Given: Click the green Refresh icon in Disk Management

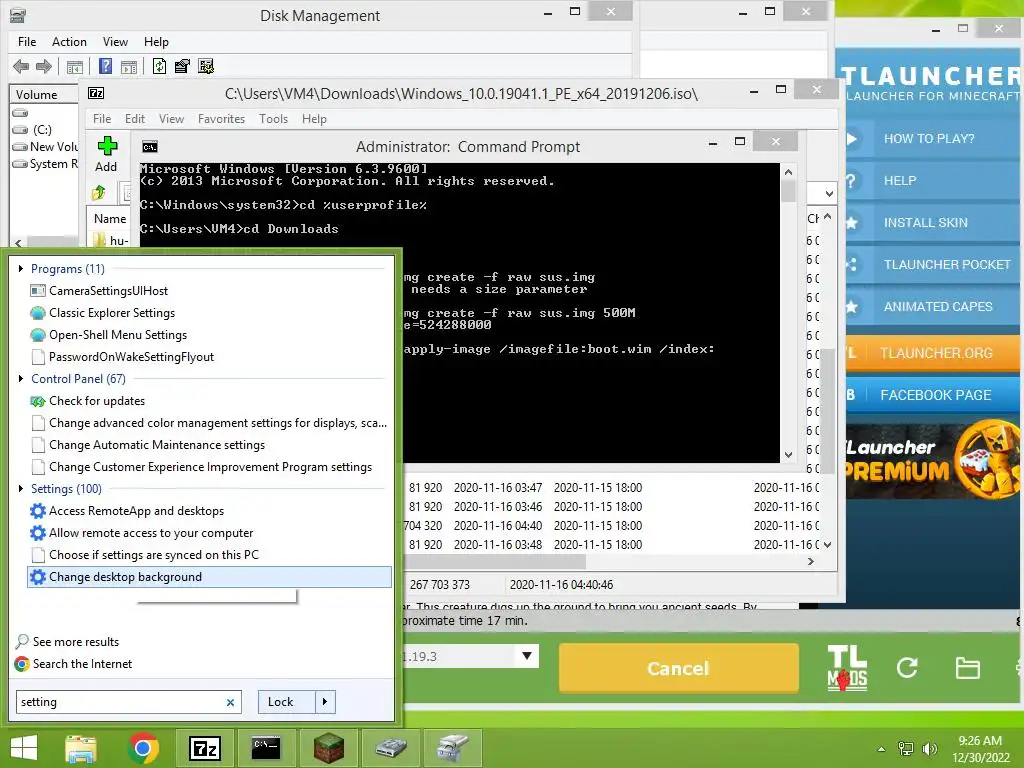Looking at the screenshot, I should pos(159,66).
